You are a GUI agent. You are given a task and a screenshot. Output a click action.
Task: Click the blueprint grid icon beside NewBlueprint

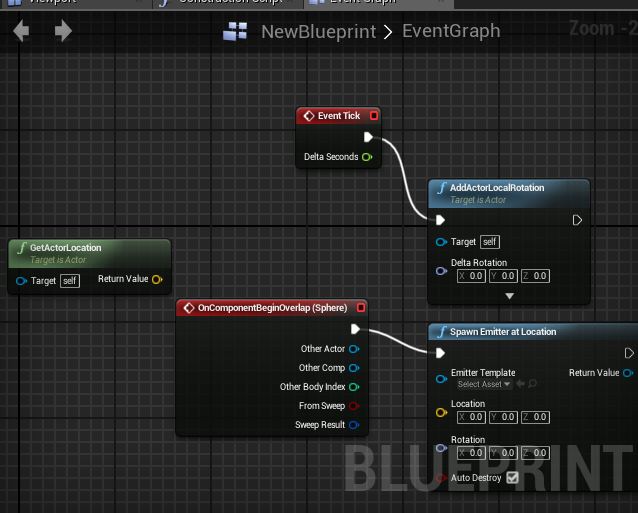235,31
